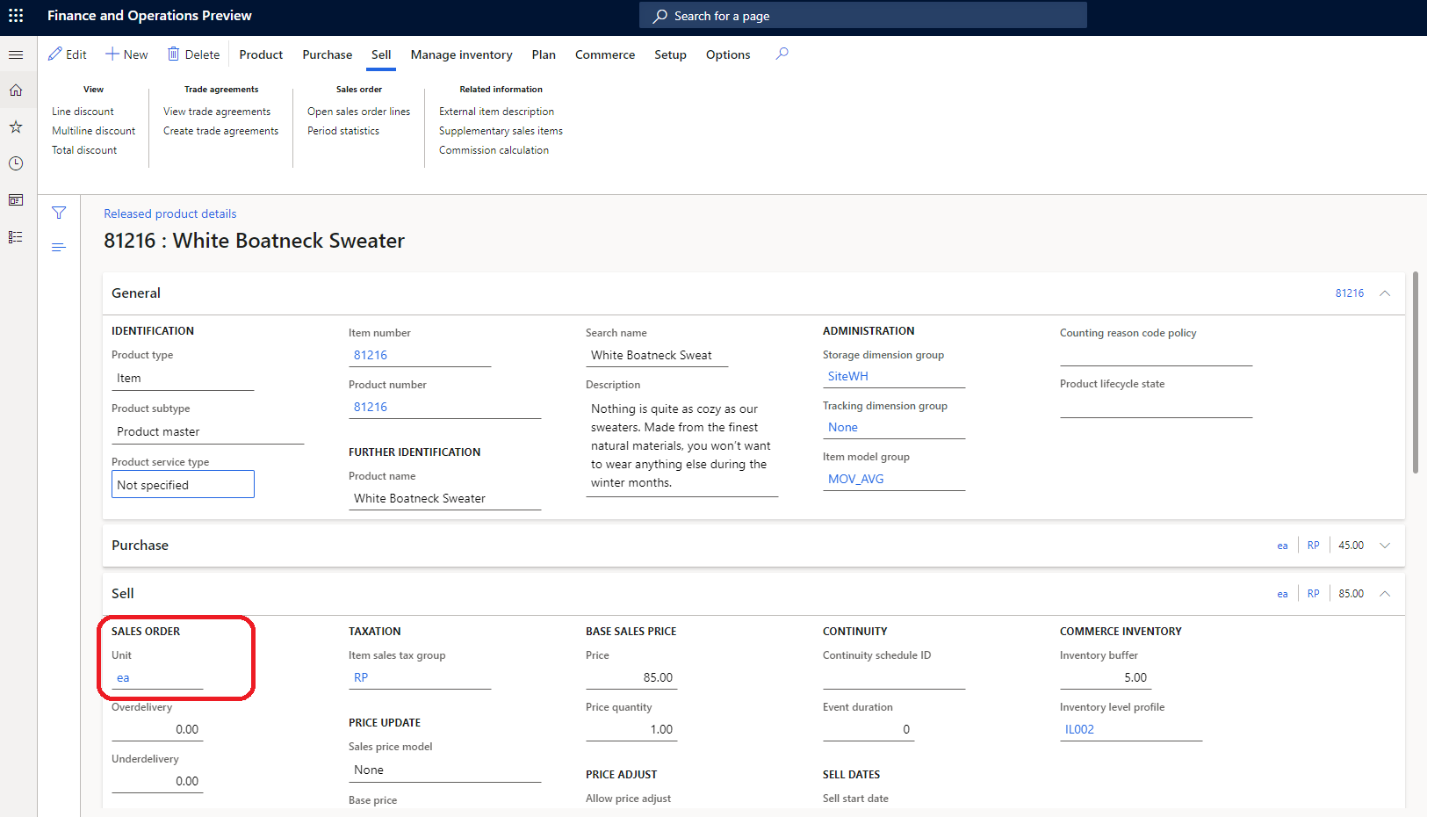Click the Product lifecycle state field

pyautogui.click(x=1156, y=406)
